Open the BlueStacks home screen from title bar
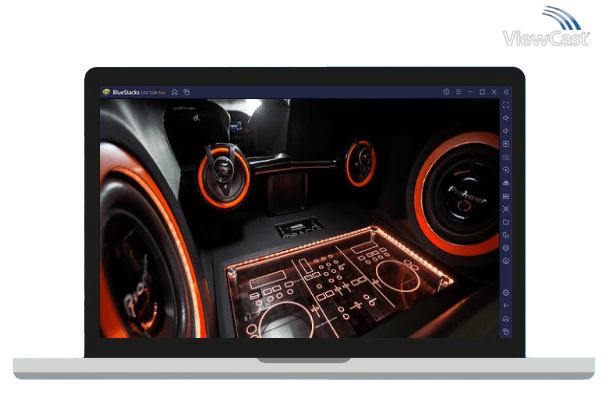 click(175, 92)
